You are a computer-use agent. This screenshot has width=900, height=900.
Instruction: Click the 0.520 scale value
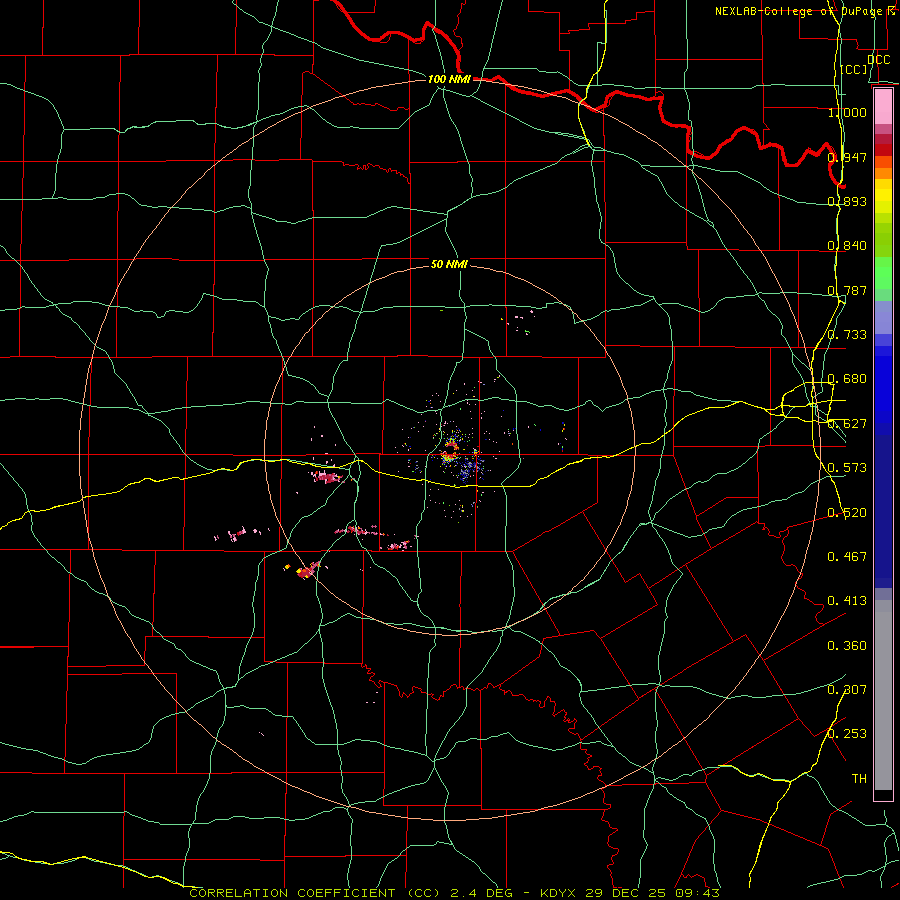pos(847,513)
